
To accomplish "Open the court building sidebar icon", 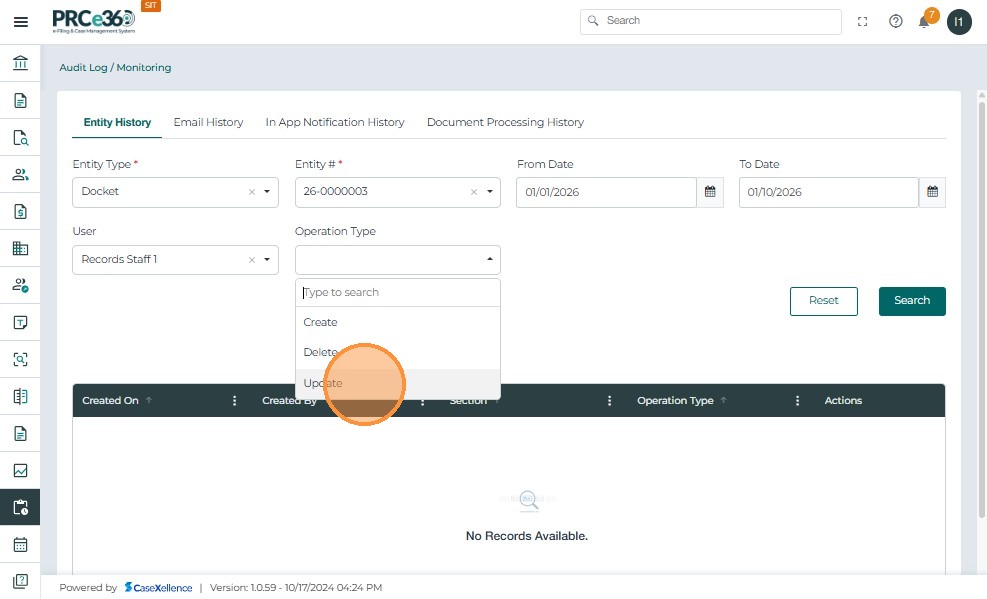I will pyautogui.click(x=20, y=63).
